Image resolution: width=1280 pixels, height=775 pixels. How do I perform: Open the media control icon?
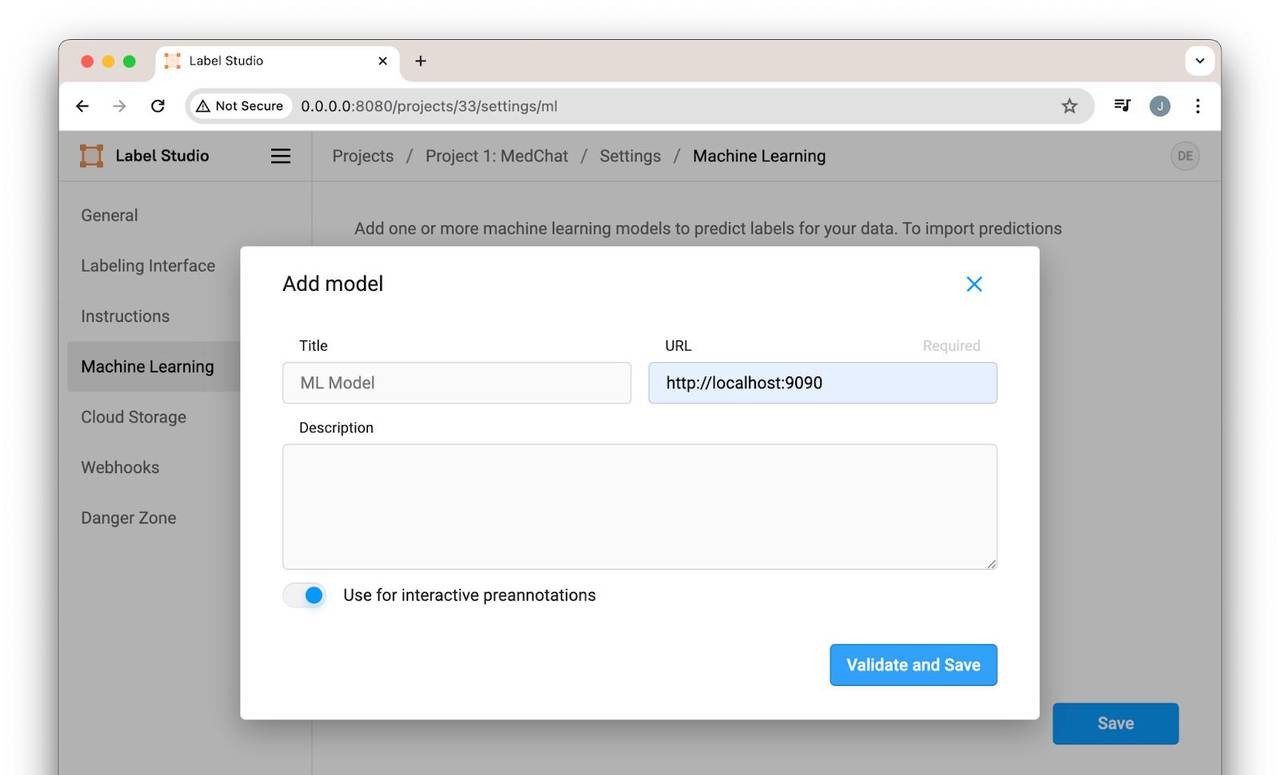point(1122,106)
